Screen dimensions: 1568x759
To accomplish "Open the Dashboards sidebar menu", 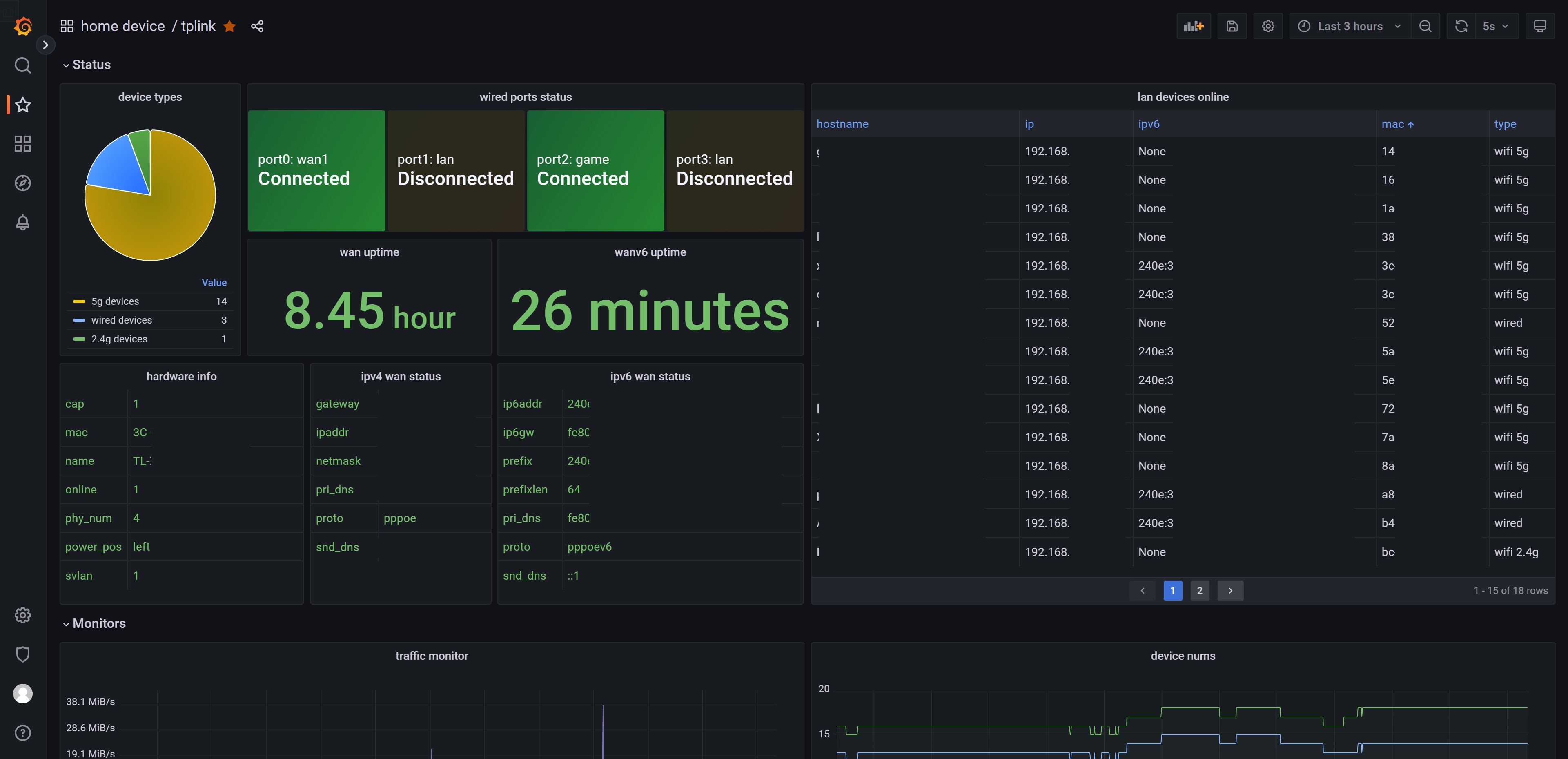I will point(22,144).
